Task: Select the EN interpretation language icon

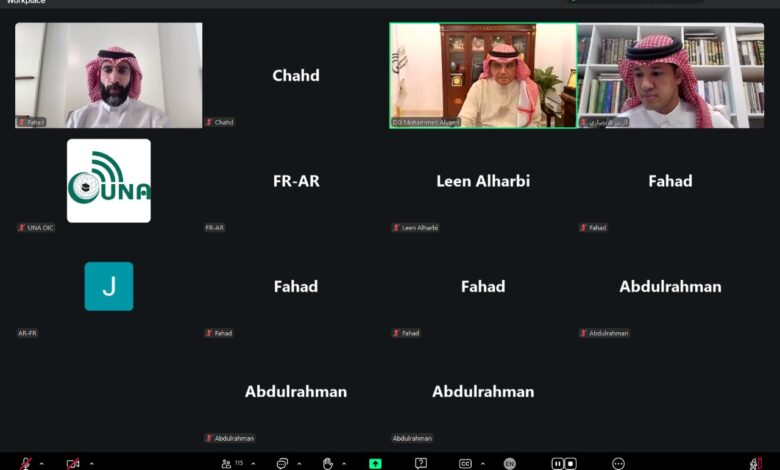Action: coord(509,464)
